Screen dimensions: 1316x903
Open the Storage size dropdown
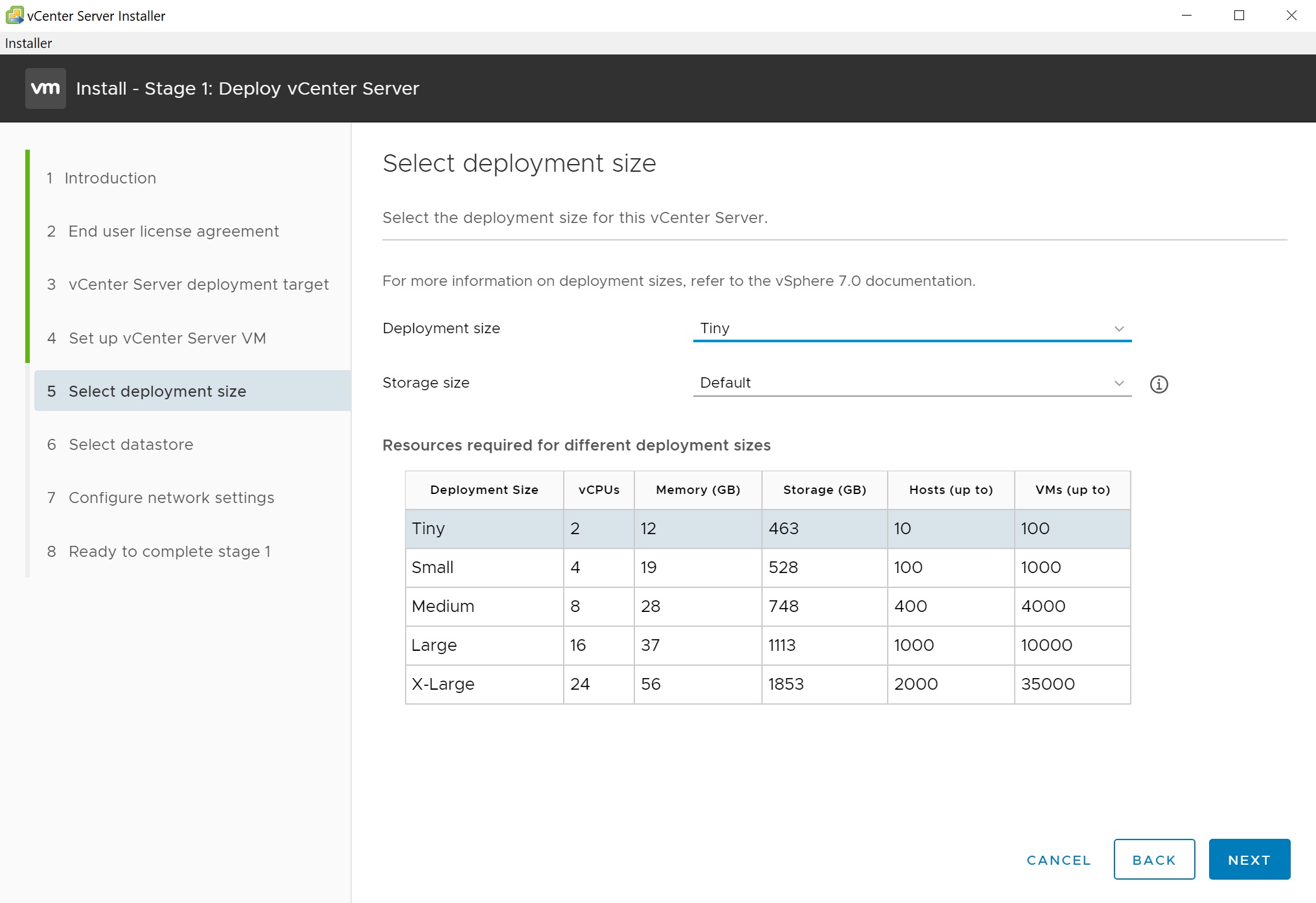click(912, 383)
